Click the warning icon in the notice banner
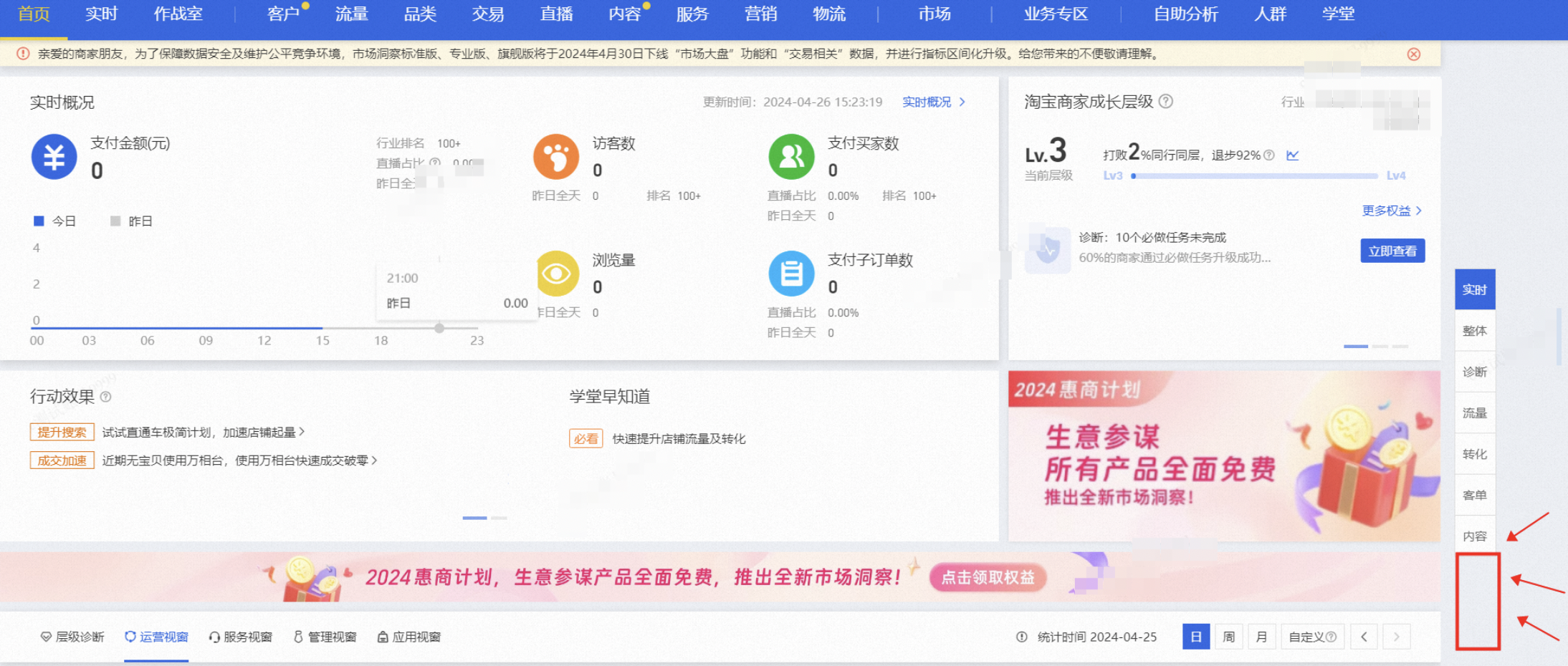The width and height of the screenshot is (1568, 666). [23, 54]
